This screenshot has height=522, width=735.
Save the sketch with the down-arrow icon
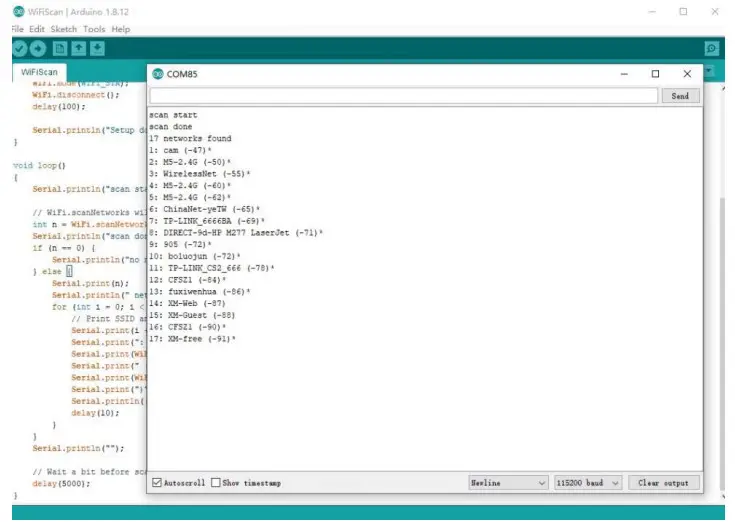(97, 48)
